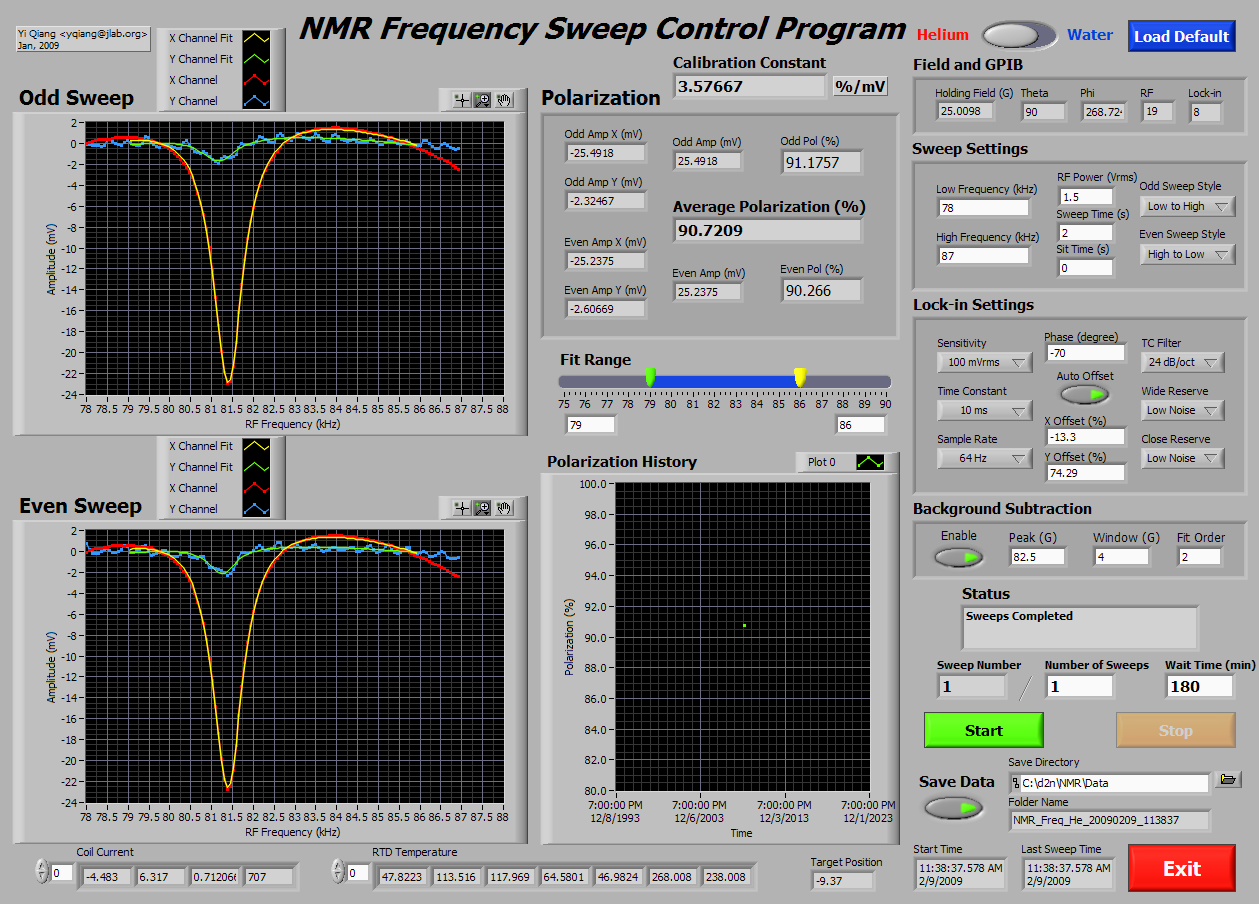Click Save Directory path field

[1109, 782]
